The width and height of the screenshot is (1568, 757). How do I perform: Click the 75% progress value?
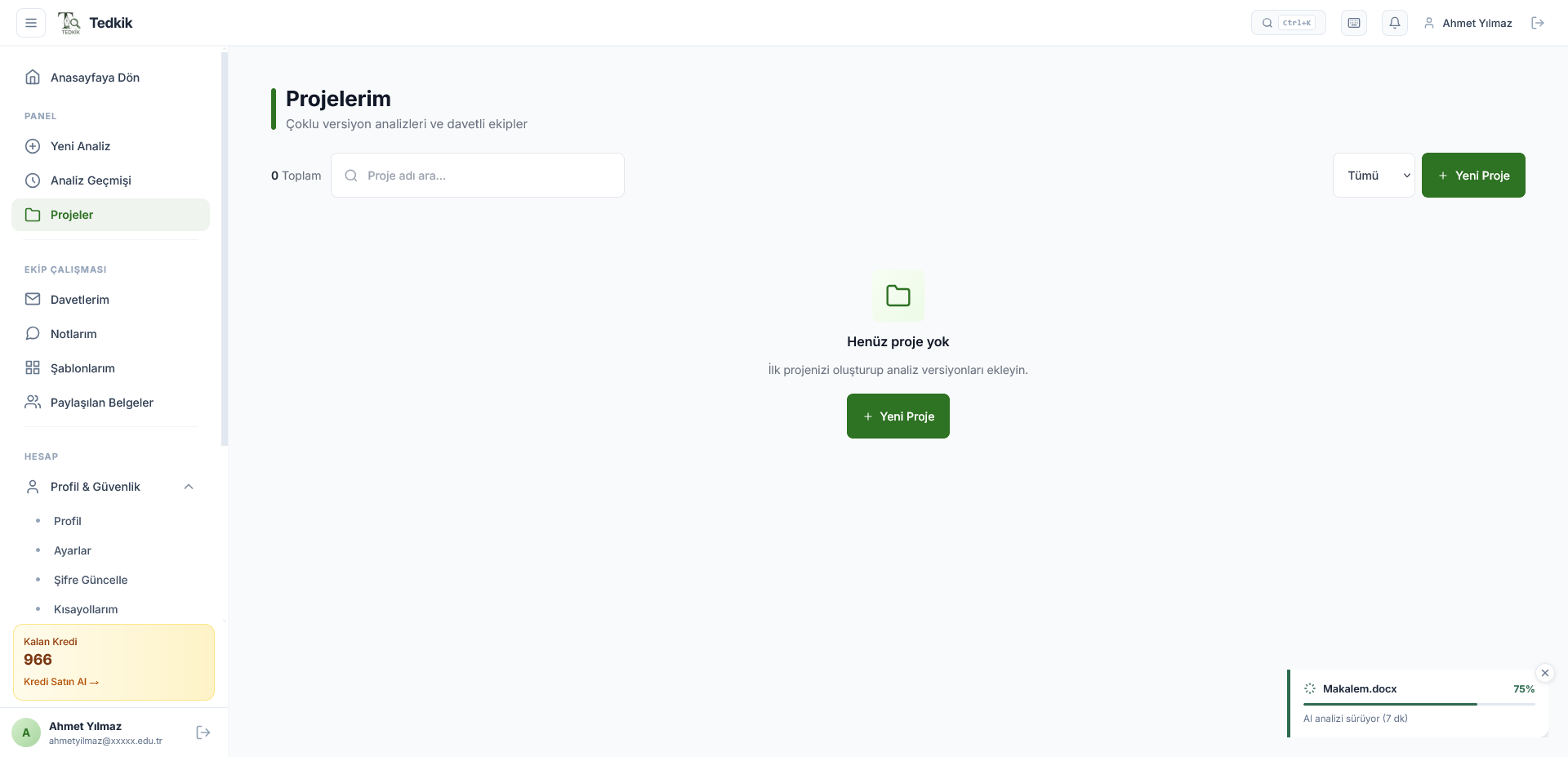click(x=1524, y=689)
